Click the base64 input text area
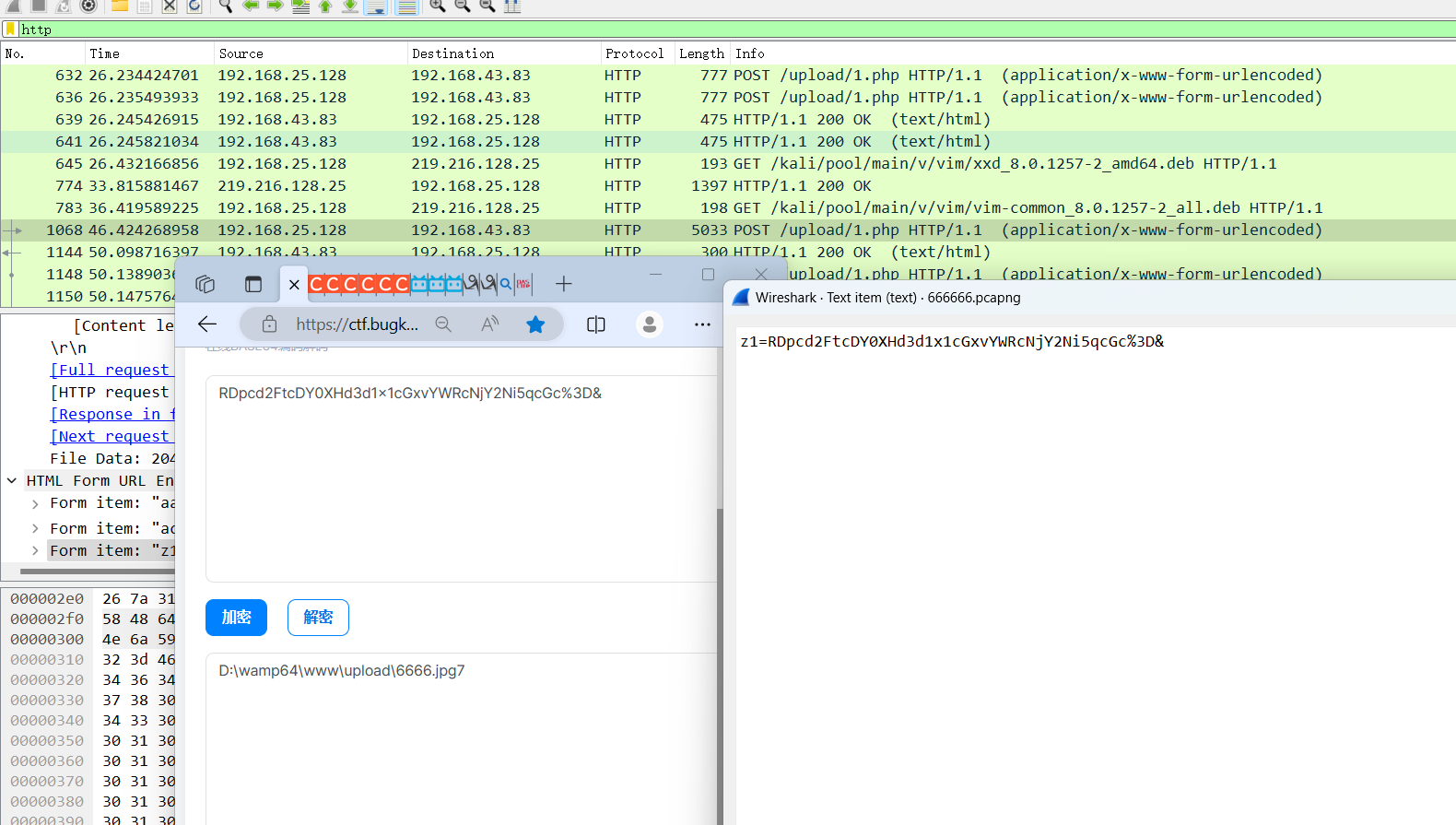This screenshot has height=825, width=1456. [461, 478]
